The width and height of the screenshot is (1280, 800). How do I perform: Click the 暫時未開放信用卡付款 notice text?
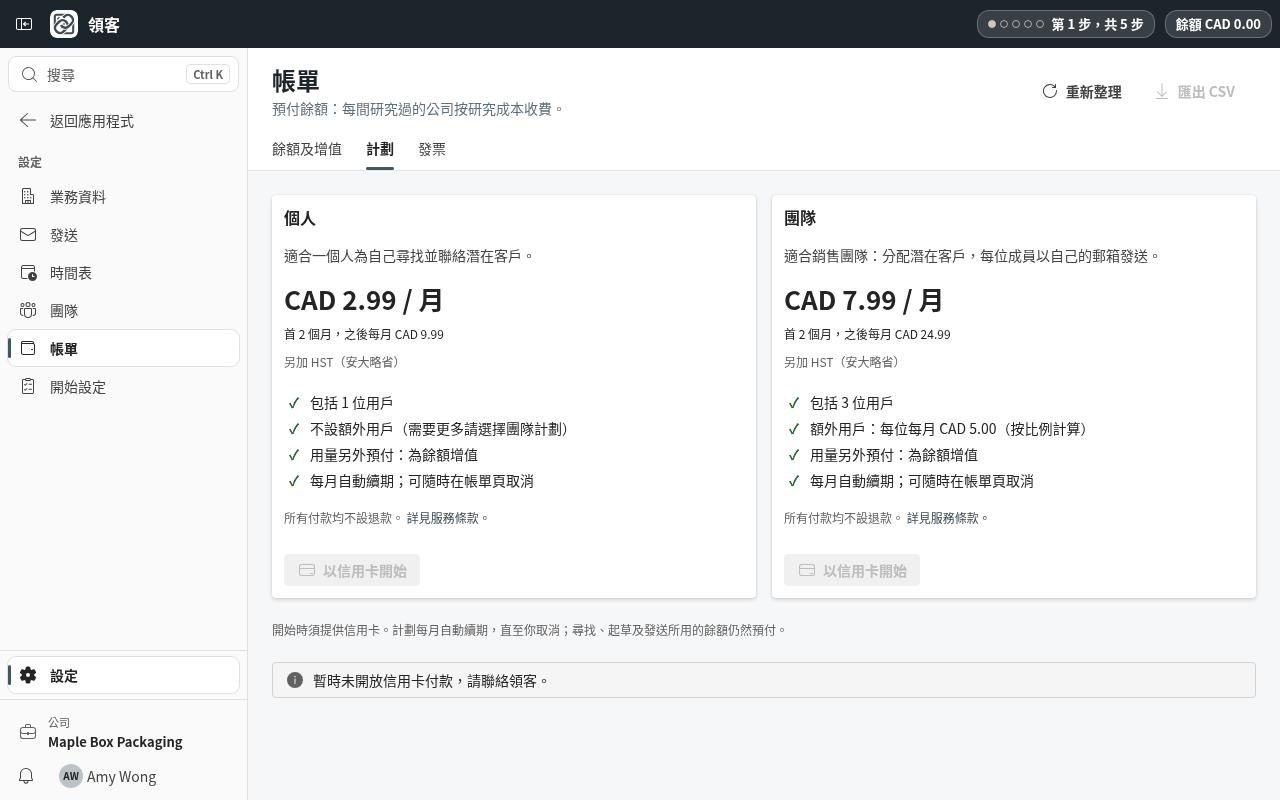(431, 680)
